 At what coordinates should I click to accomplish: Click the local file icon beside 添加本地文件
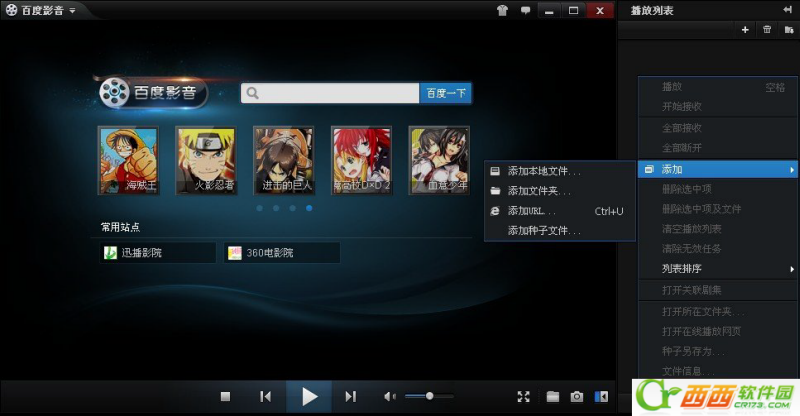point(495,172)
